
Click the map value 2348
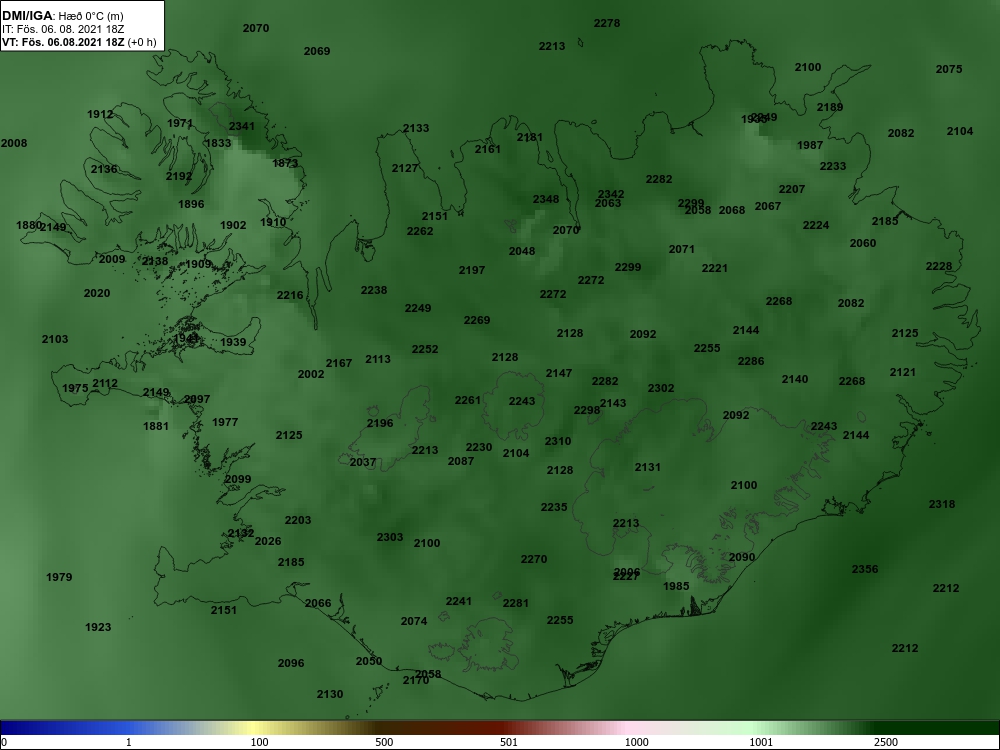point(546,200)
